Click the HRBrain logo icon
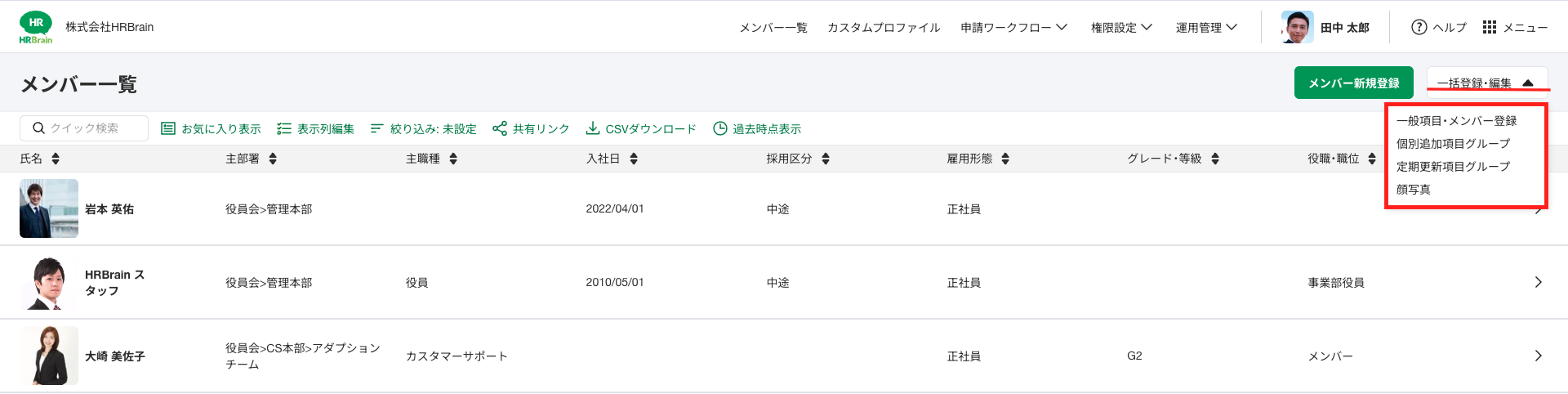The width and height of the screenshot is (1568, 394). pyautogui.click(x=36, y=28)
